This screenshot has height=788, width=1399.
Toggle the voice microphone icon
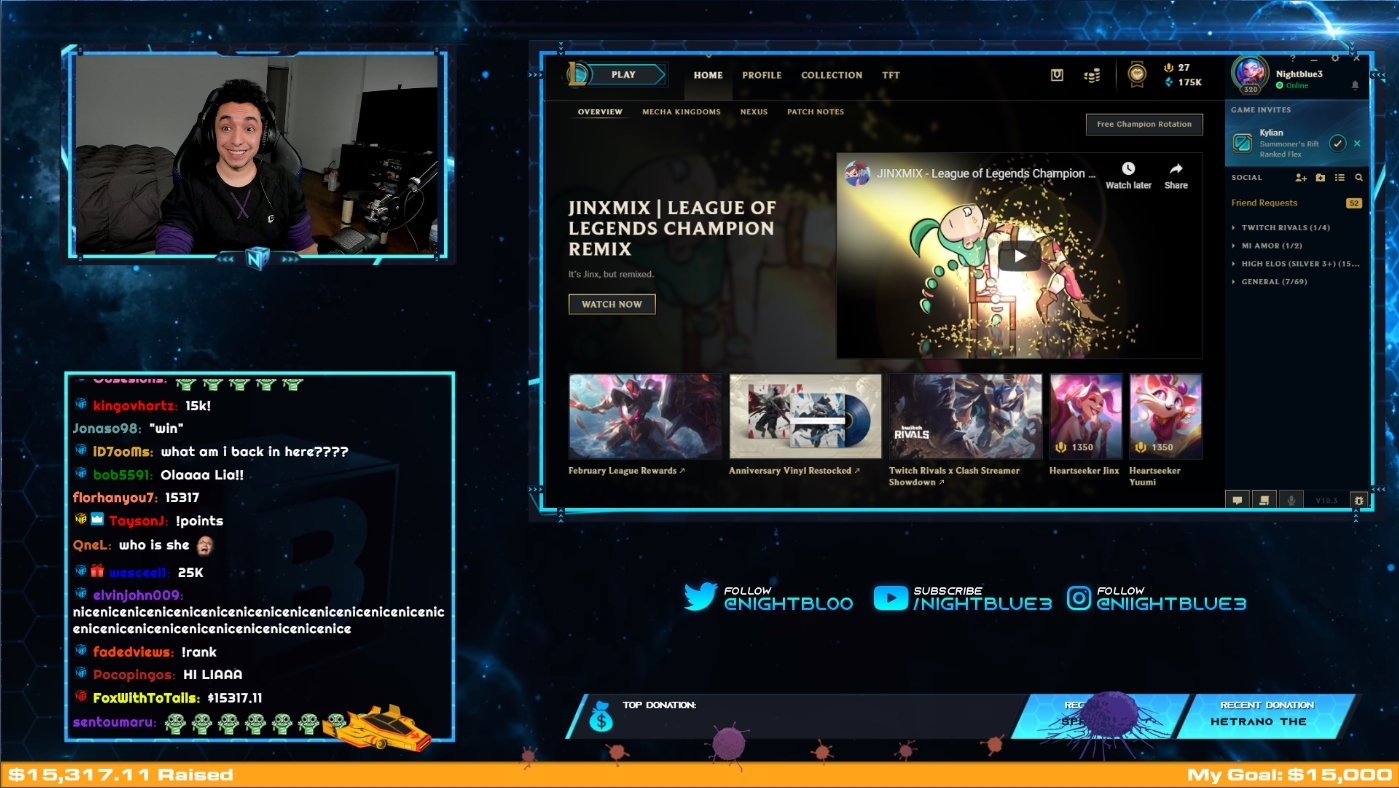click(1291, 500)
